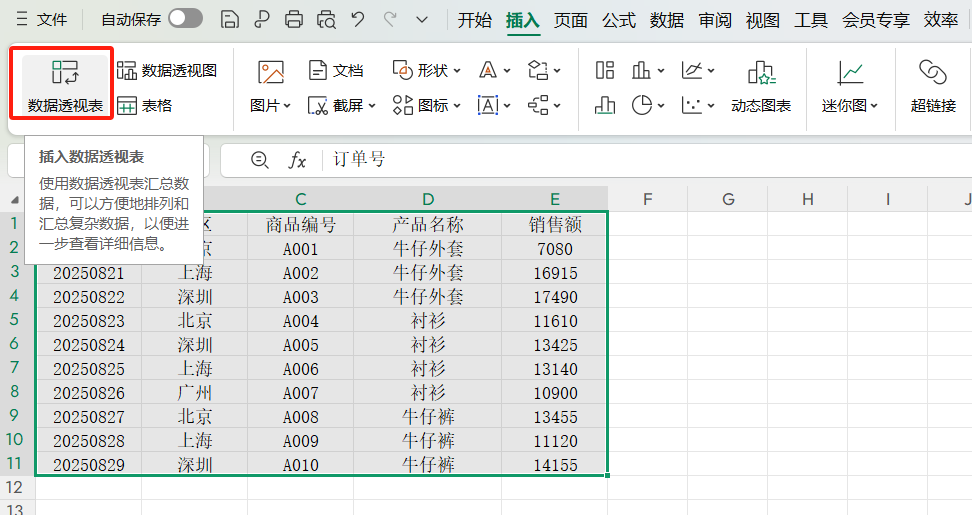Switch to the 视图 tab
Image resolution: width=972 pixels, height=515 pixels.
[762, 20]
